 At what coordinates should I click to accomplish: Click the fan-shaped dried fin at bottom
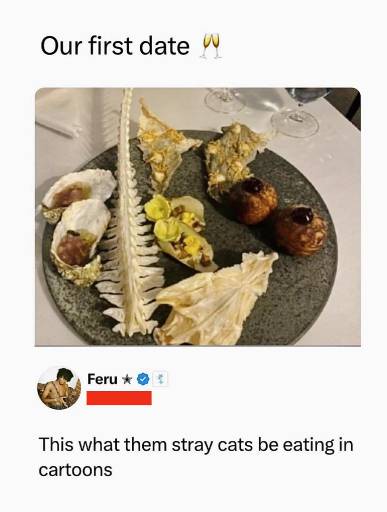coord(216,299)
